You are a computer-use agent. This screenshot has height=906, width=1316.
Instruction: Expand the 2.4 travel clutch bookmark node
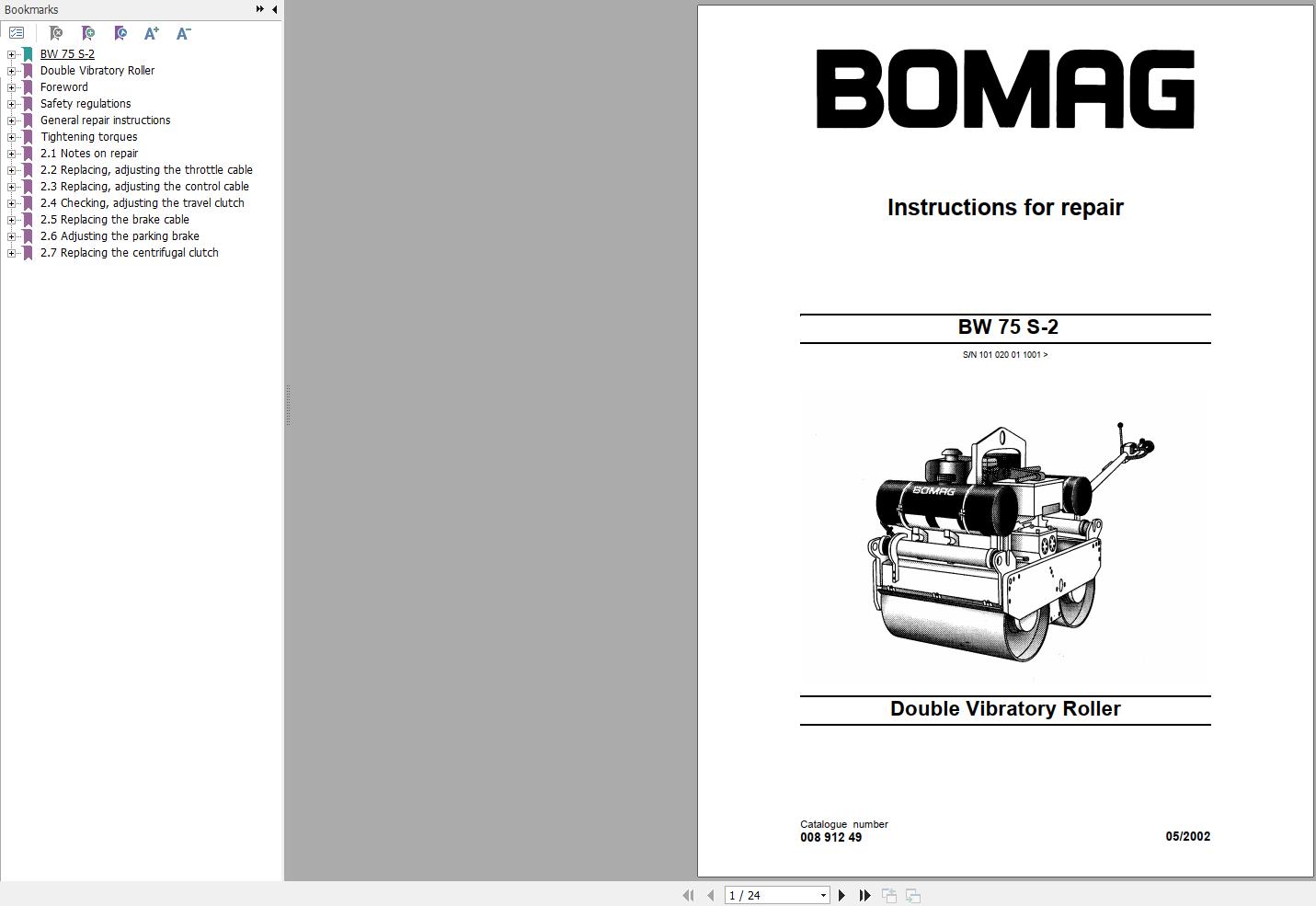[11, 203]
